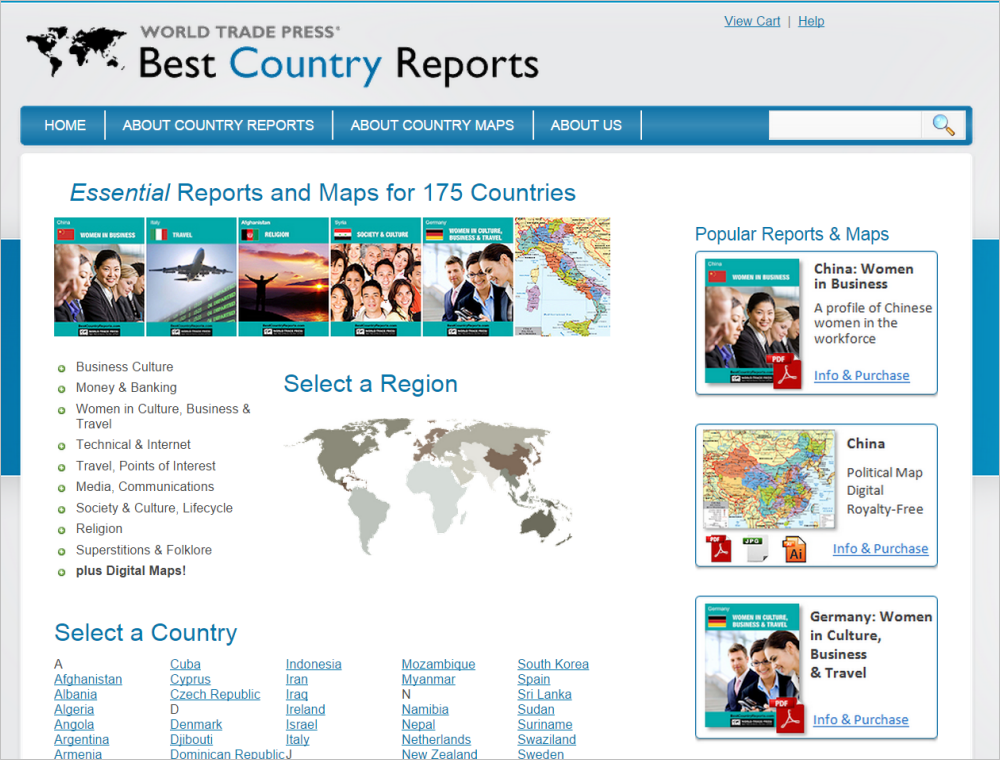Click the Adobe Illustrator Ai icon
The image size is (1000, 760).
794,549
